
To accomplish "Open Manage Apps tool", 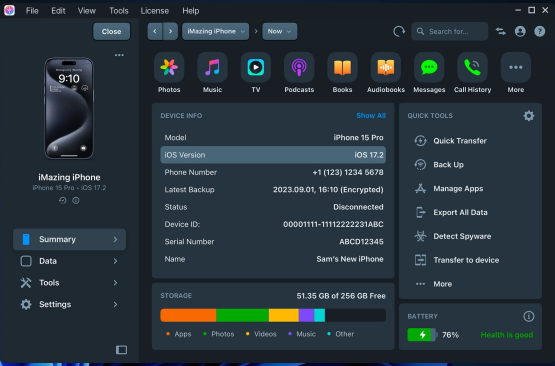I will click(x=448, y=189).
